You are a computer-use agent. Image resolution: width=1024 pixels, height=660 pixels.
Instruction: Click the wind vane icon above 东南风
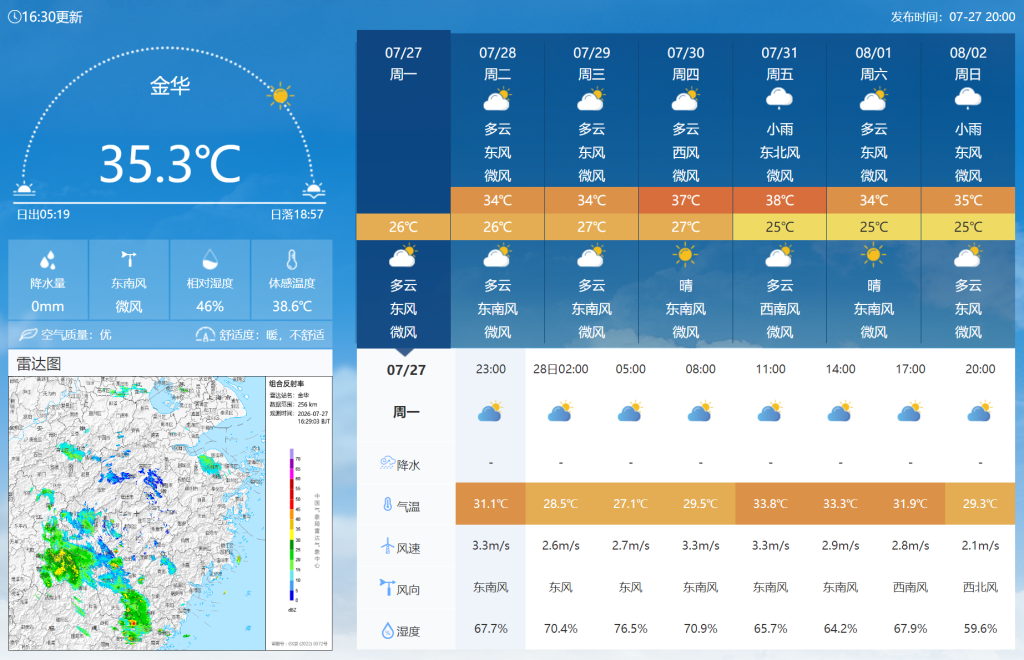click(x=129, y=260)
